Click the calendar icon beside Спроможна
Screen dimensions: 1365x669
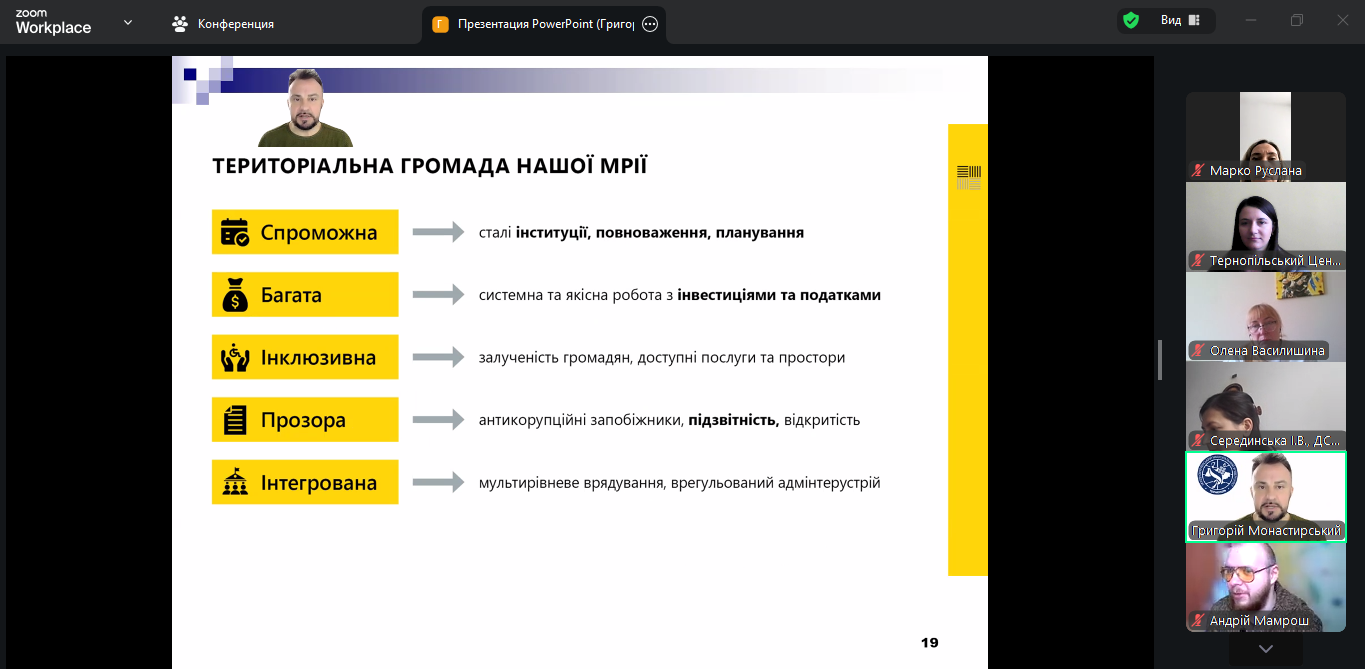235,232
